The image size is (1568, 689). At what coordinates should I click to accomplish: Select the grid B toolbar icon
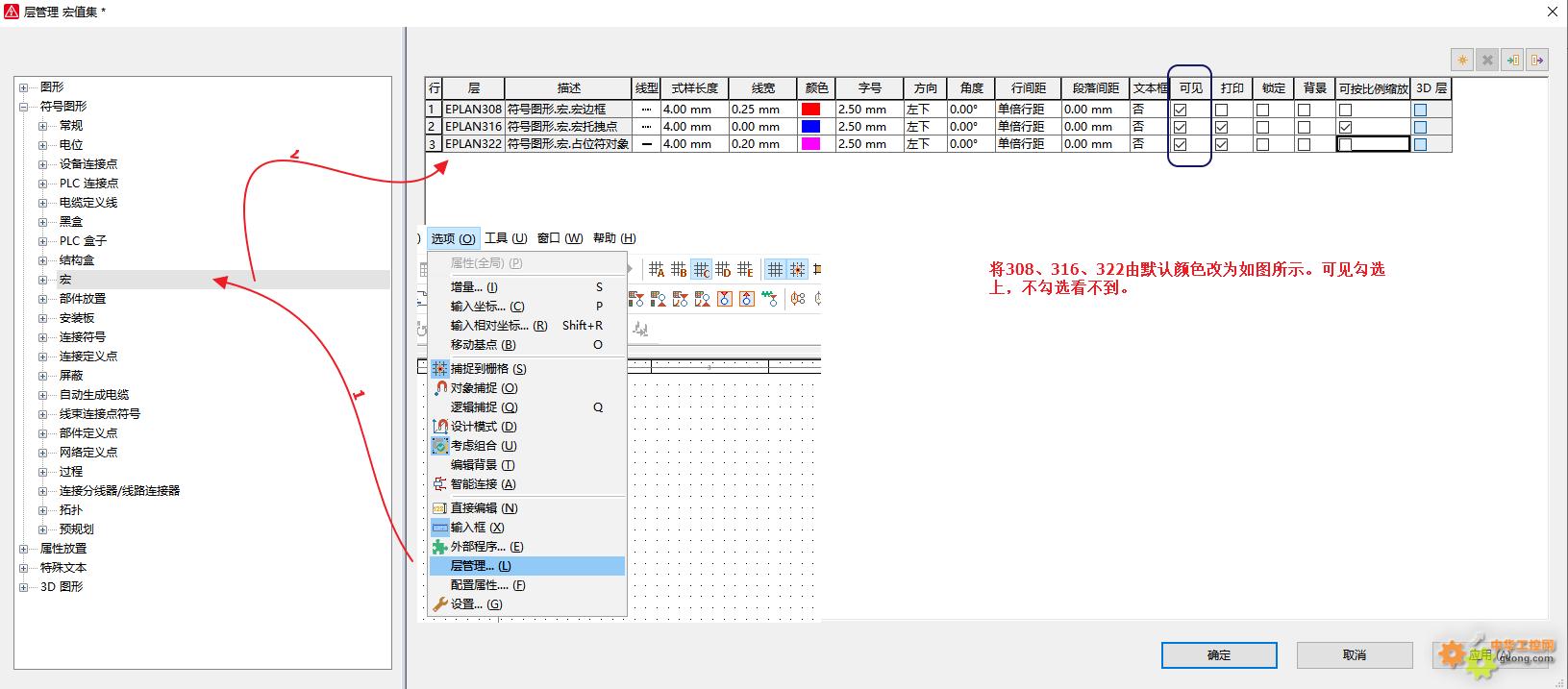[679, 270]
